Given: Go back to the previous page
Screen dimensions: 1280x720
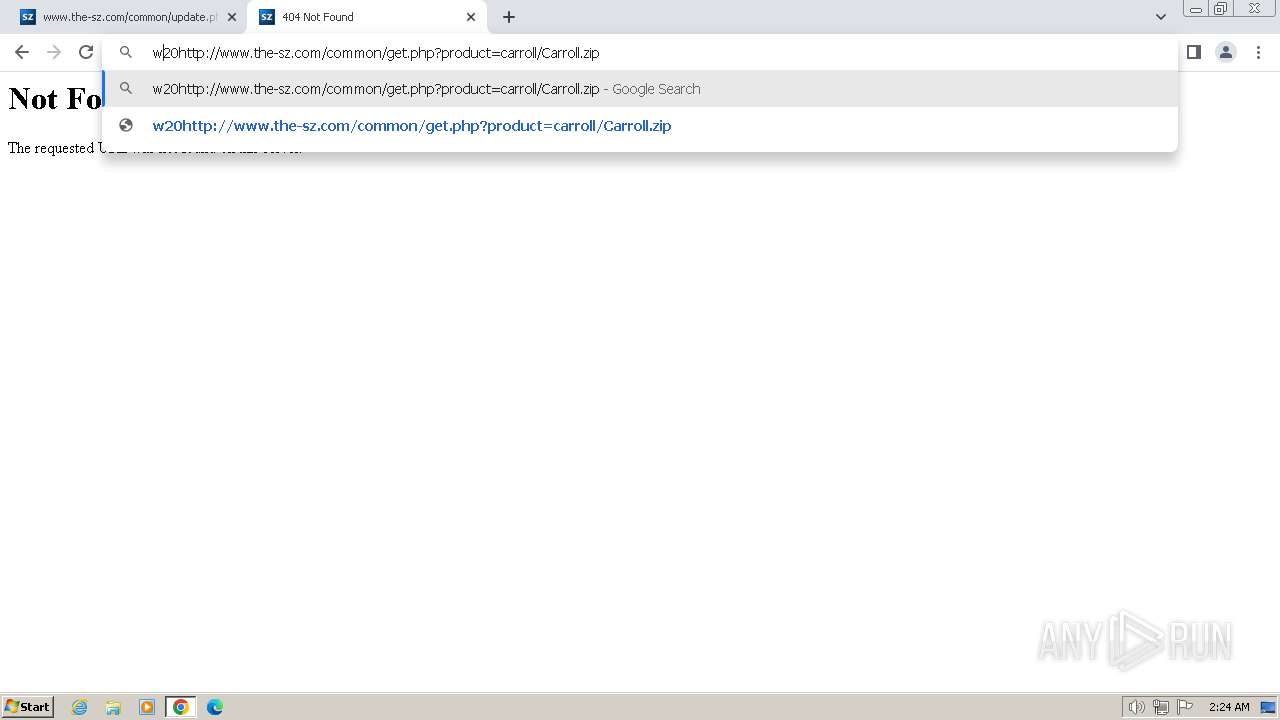Looking at the screenshot, I should coord(22,52).
